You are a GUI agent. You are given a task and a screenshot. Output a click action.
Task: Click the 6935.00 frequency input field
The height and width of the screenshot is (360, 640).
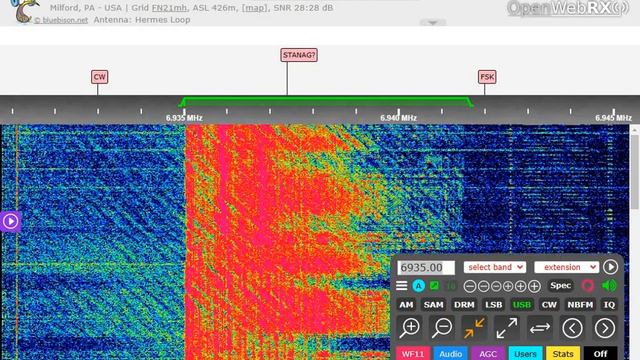pos(426,268)
